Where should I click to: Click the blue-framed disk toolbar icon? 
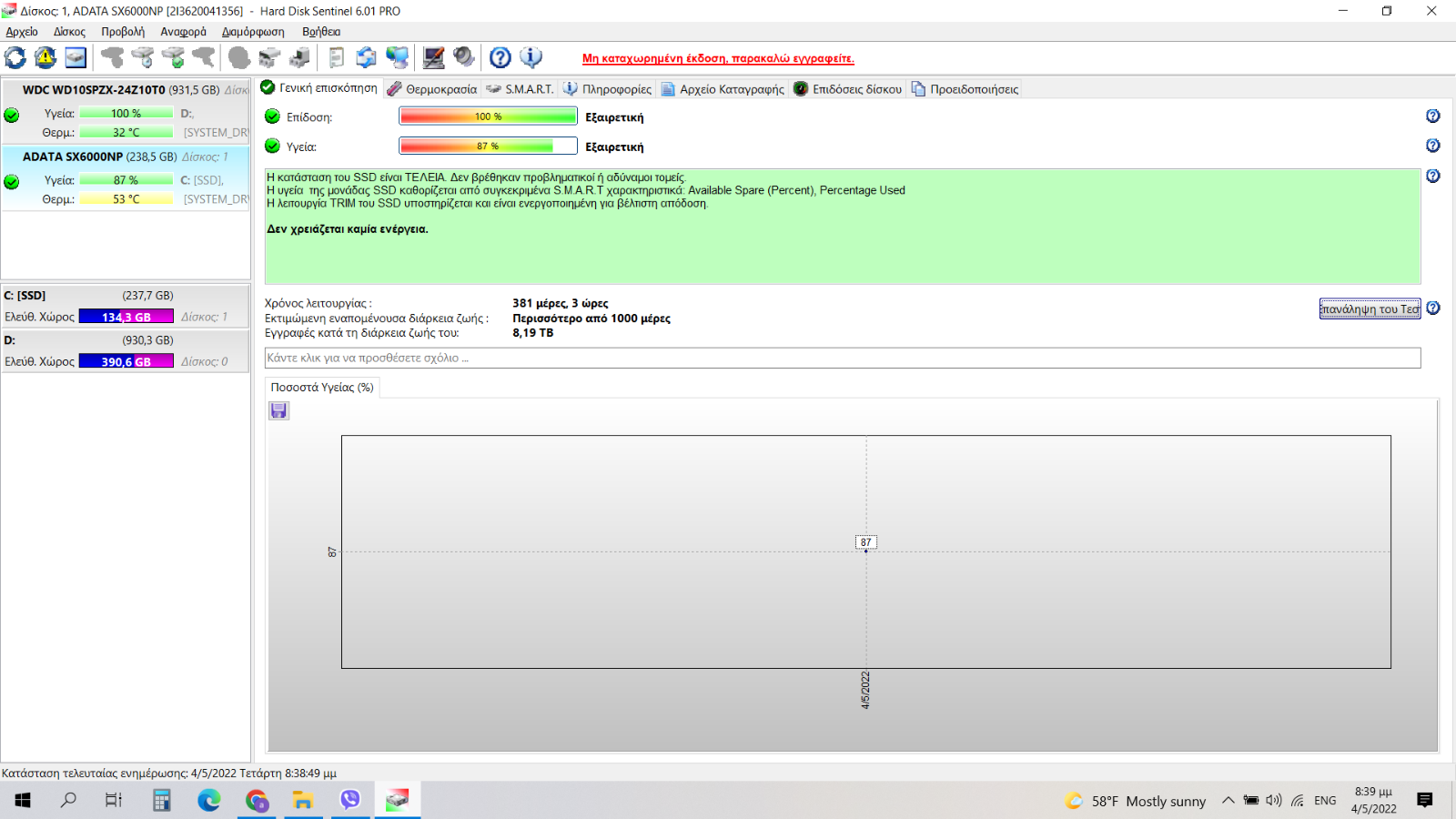76,58
